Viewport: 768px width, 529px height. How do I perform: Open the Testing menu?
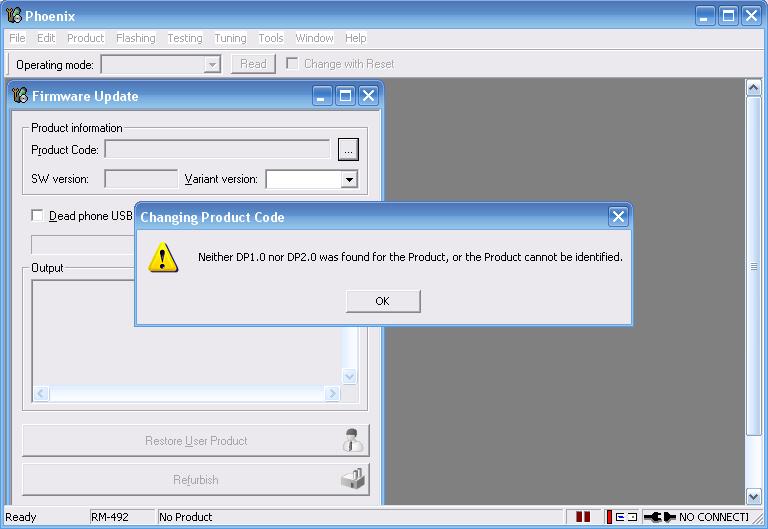(185, 38)
